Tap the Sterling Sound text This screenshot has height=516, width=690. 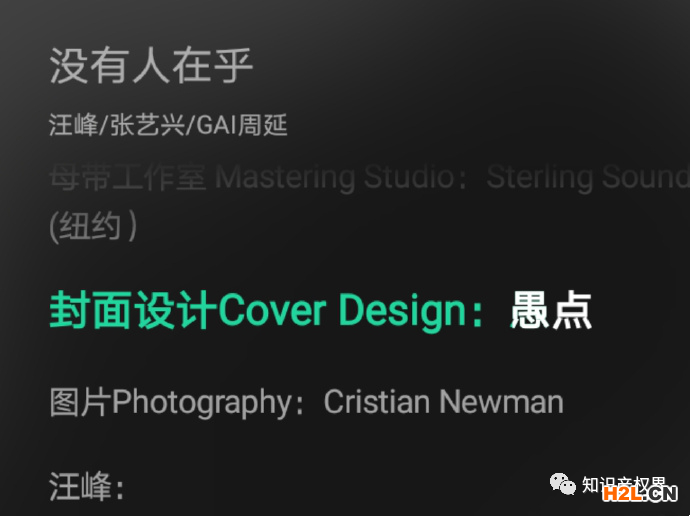coord(588,177)
